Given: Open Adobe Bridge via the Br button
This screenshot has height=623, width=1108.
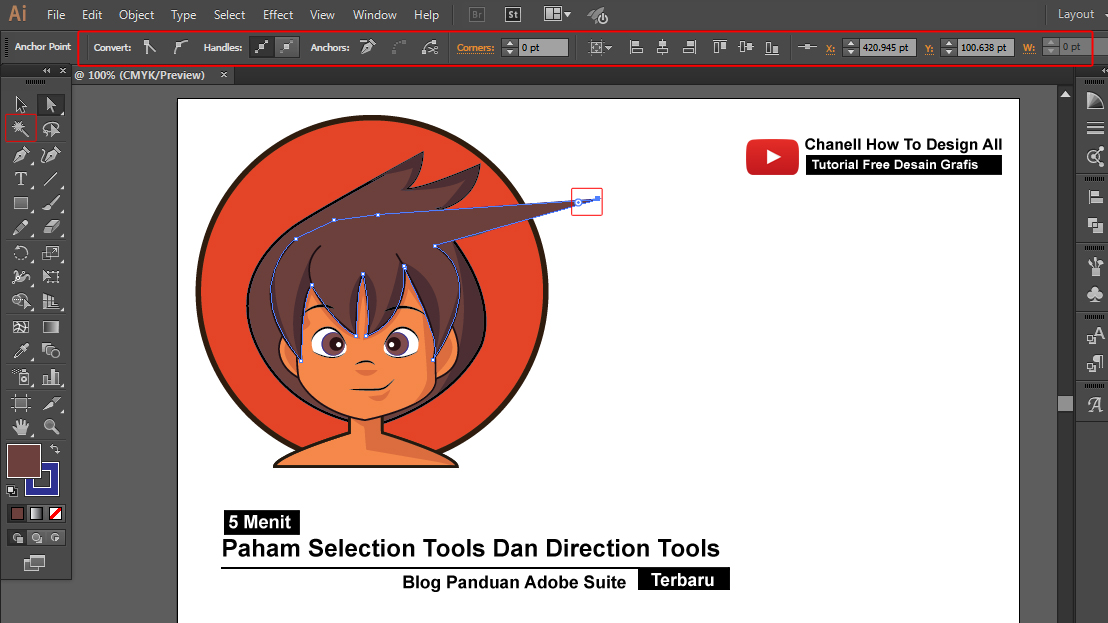Looking at the screenshot, I should [477, 14].
